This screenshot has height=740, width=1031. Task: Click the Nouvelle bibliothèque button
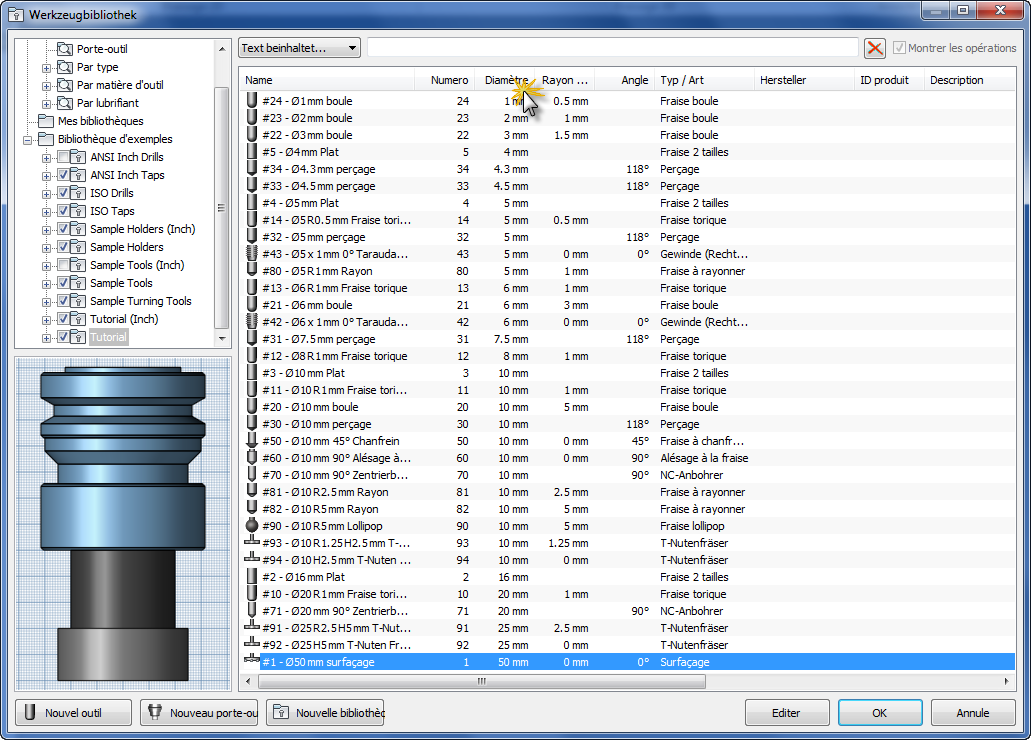[x=325, y=712]
